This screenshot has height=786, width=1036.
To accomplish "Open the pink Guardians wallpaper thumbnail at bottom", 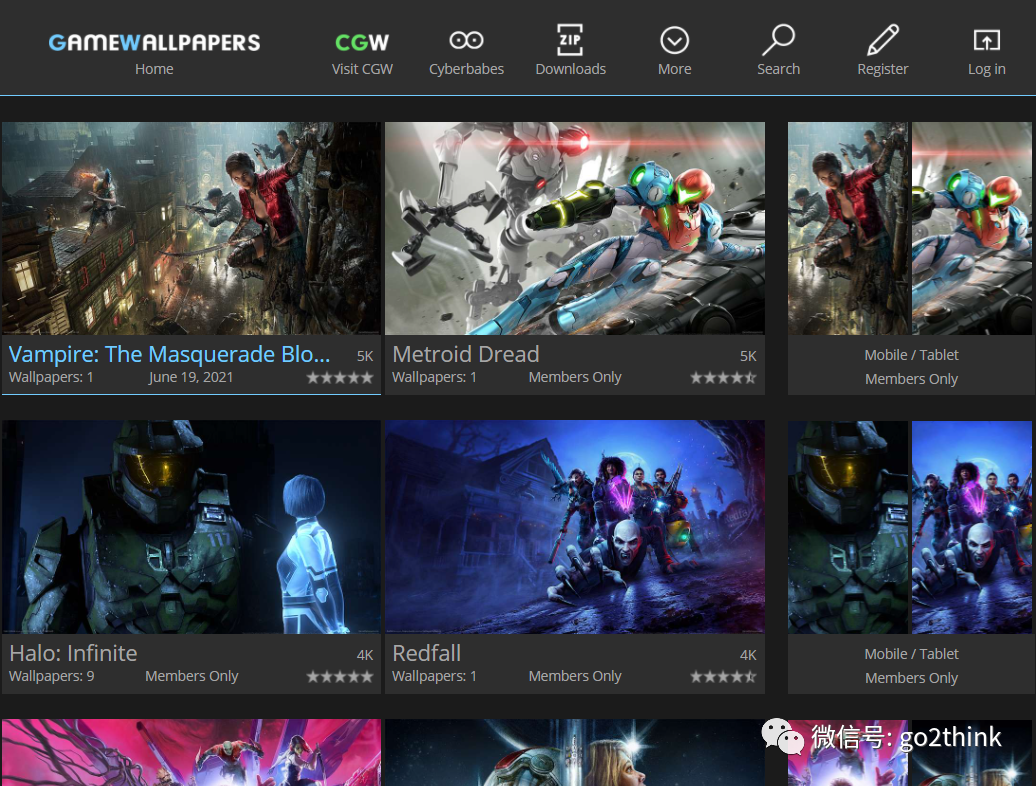I will 191,752.
